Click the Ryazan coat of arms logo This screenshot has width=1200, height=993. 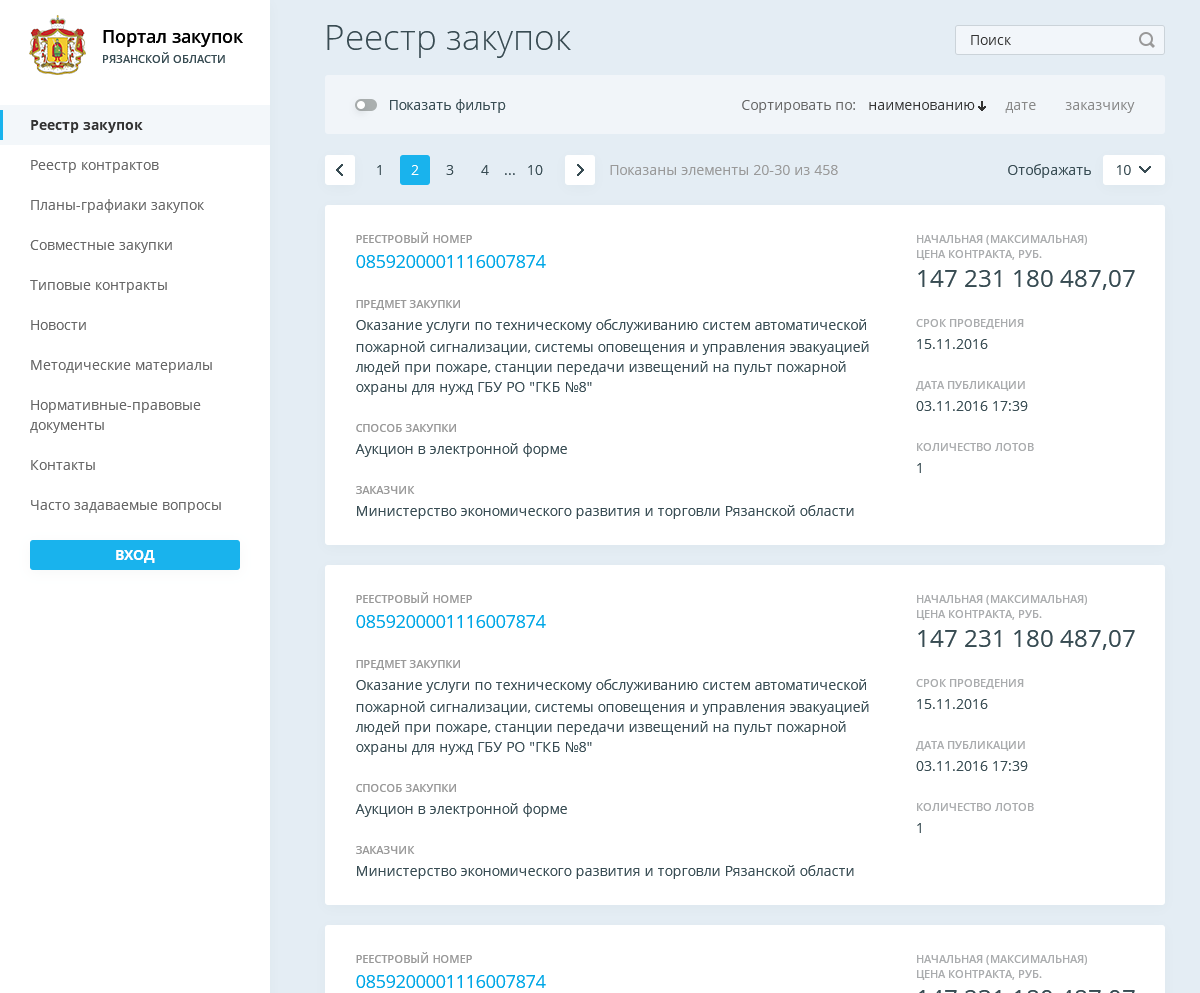coord(57,46)
